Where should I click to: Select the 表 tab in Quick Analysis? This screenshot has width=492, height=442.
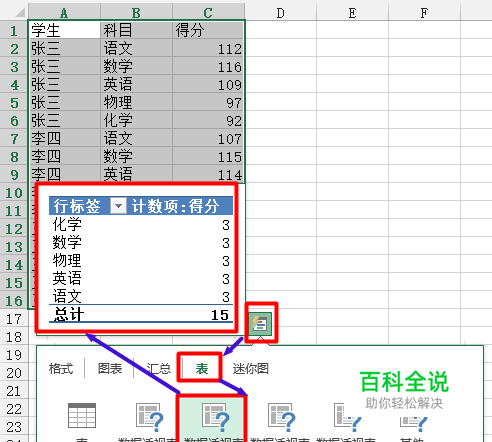pyautogui.click(x=202, y=368)
